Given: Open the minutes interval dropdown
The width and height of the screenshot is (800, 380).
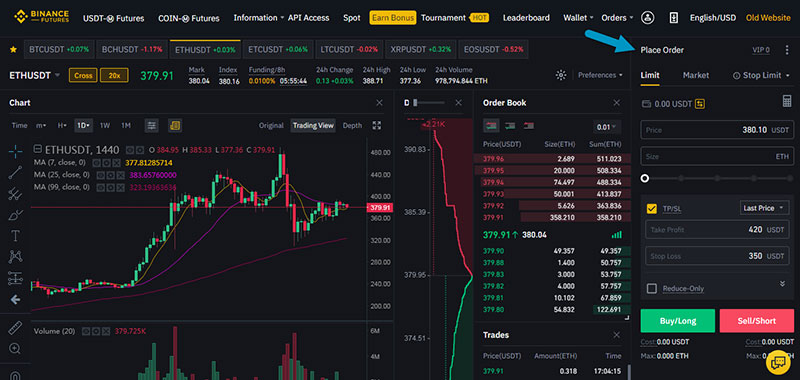Looking at the screenshot, I should coord(41,125).
